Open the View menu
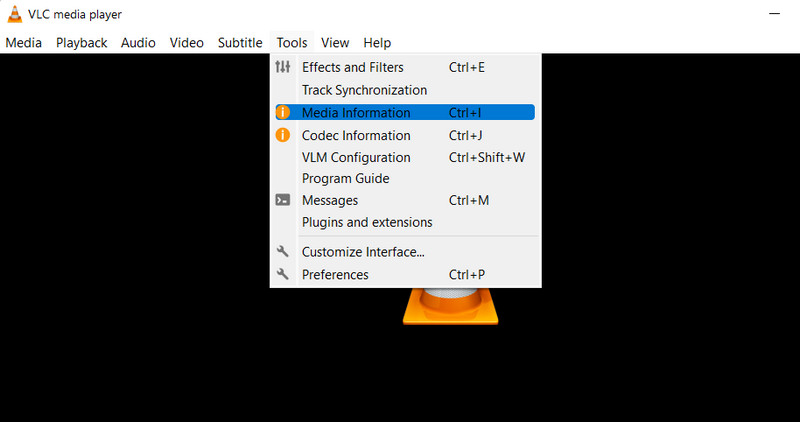Image resolution: width=800 pixels, height=422 pixels. [335, 43]
